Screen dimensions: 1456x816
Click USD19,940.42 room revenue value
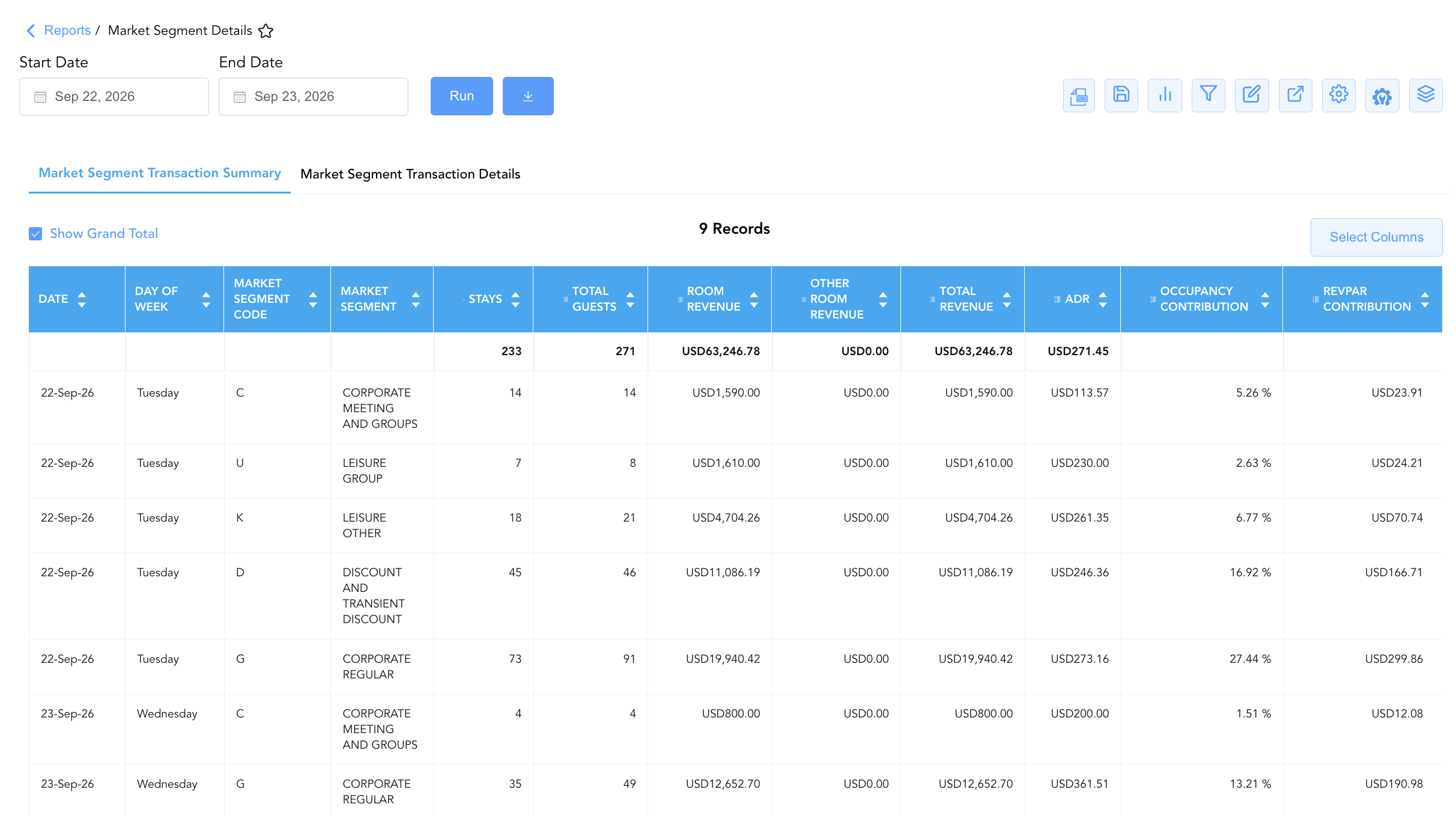point(723,659)
